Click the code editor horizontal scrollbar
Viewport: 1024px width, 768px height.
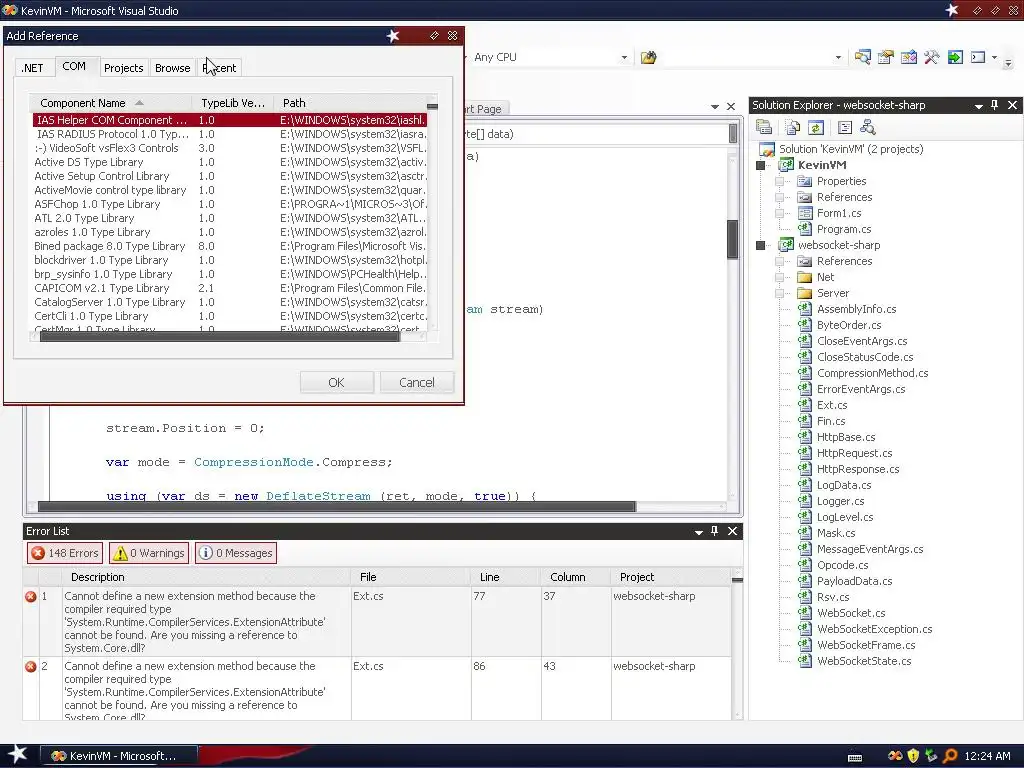336,507
